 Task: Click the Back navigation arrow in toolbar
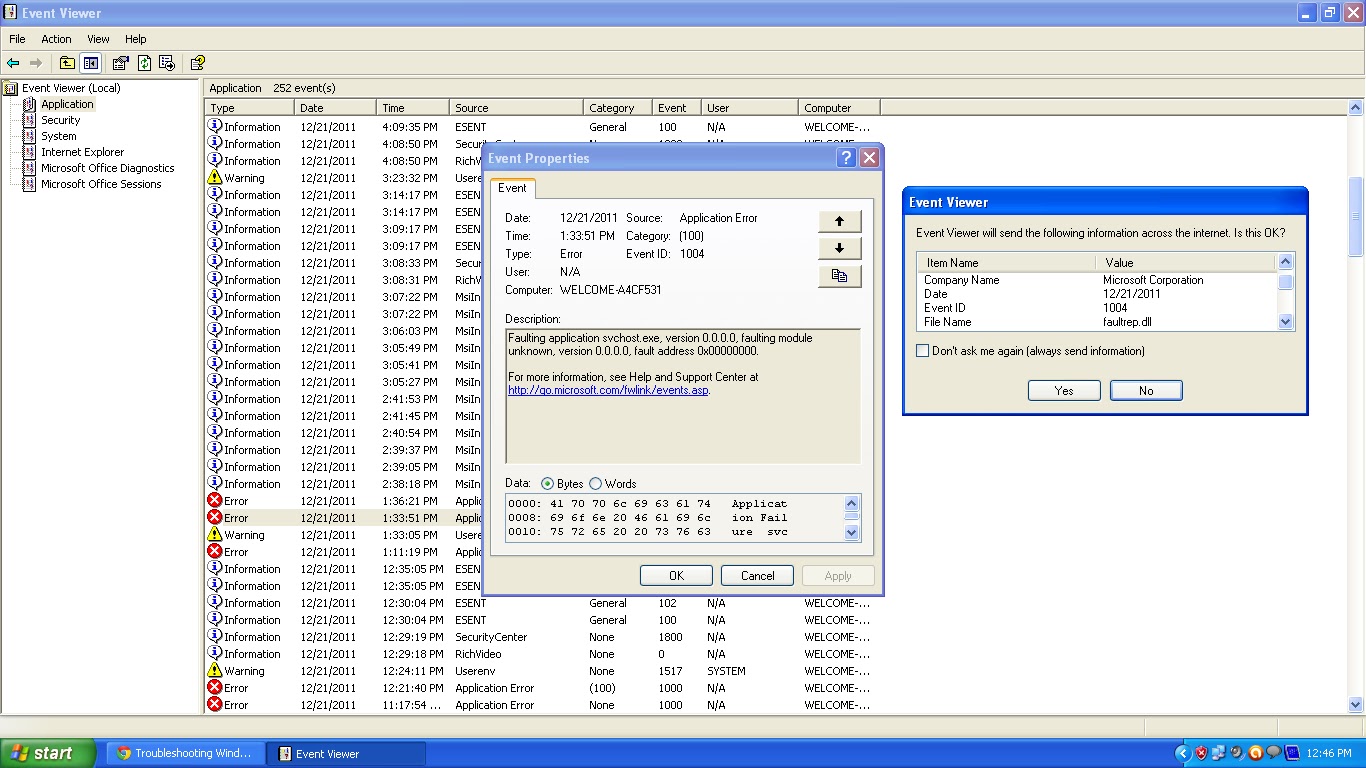[x=14, y=62]
